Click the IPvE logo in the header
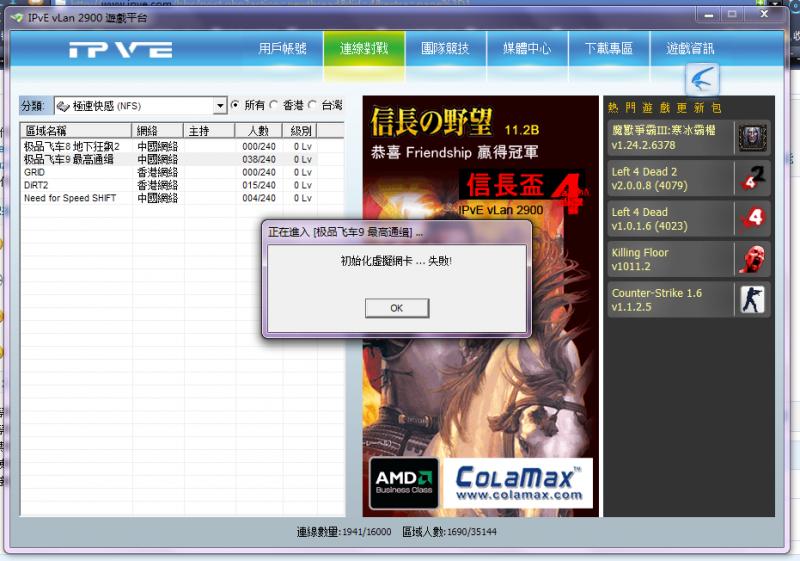The height and width of the screenshot is (561, 800). (120, 49)
